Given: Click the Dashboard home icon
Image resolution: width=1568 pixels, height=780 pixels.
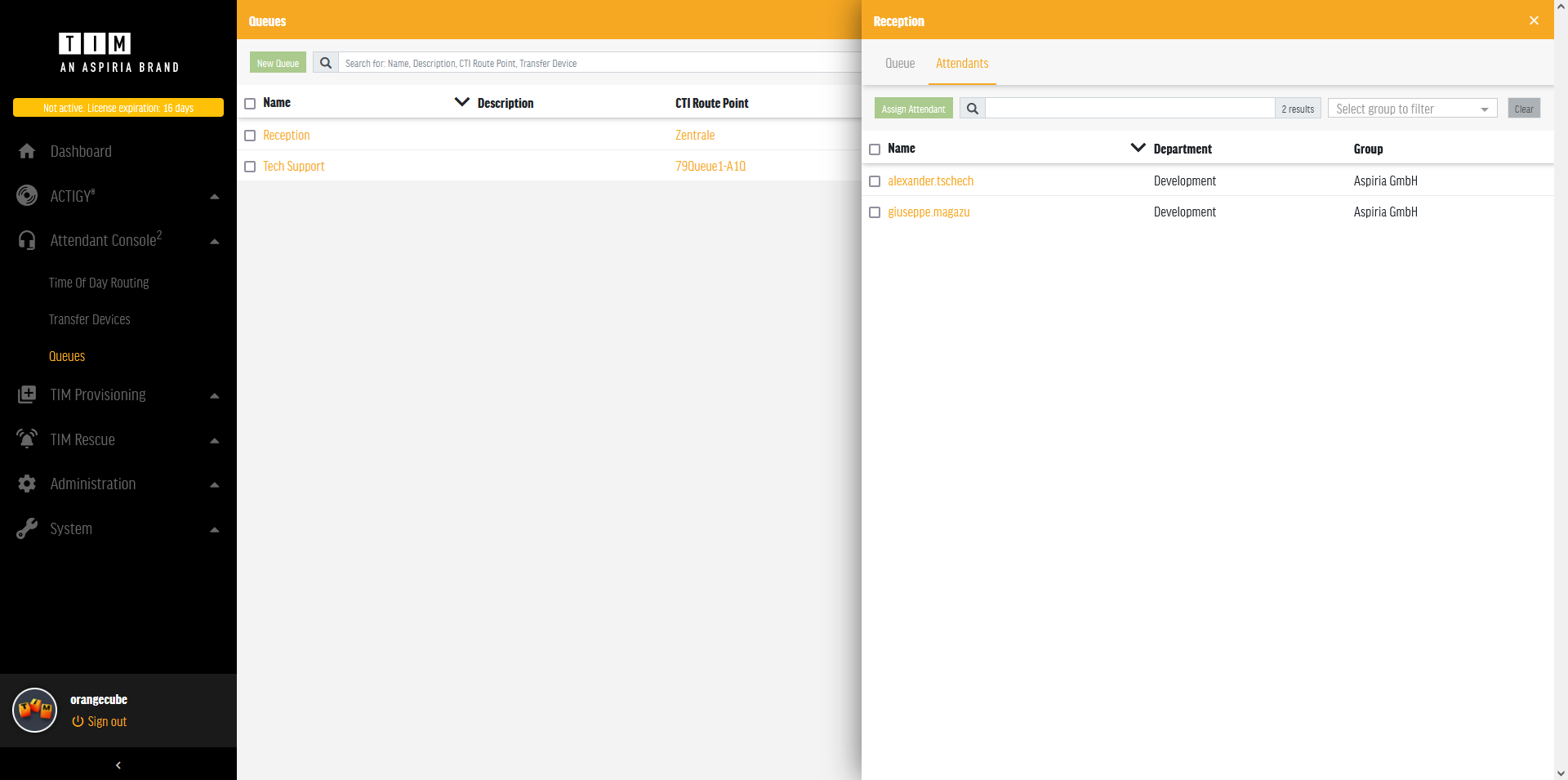Looking at the screenshot, I should point(27,151).
